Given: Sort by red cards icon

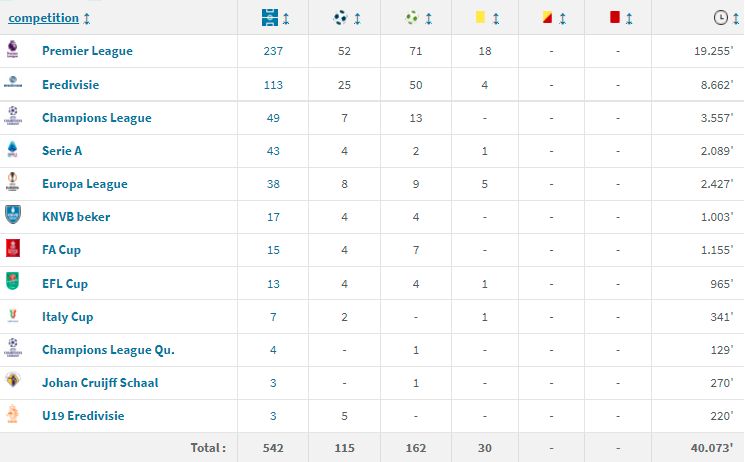Looking at the screenshot, I should (x=614, y=18).
